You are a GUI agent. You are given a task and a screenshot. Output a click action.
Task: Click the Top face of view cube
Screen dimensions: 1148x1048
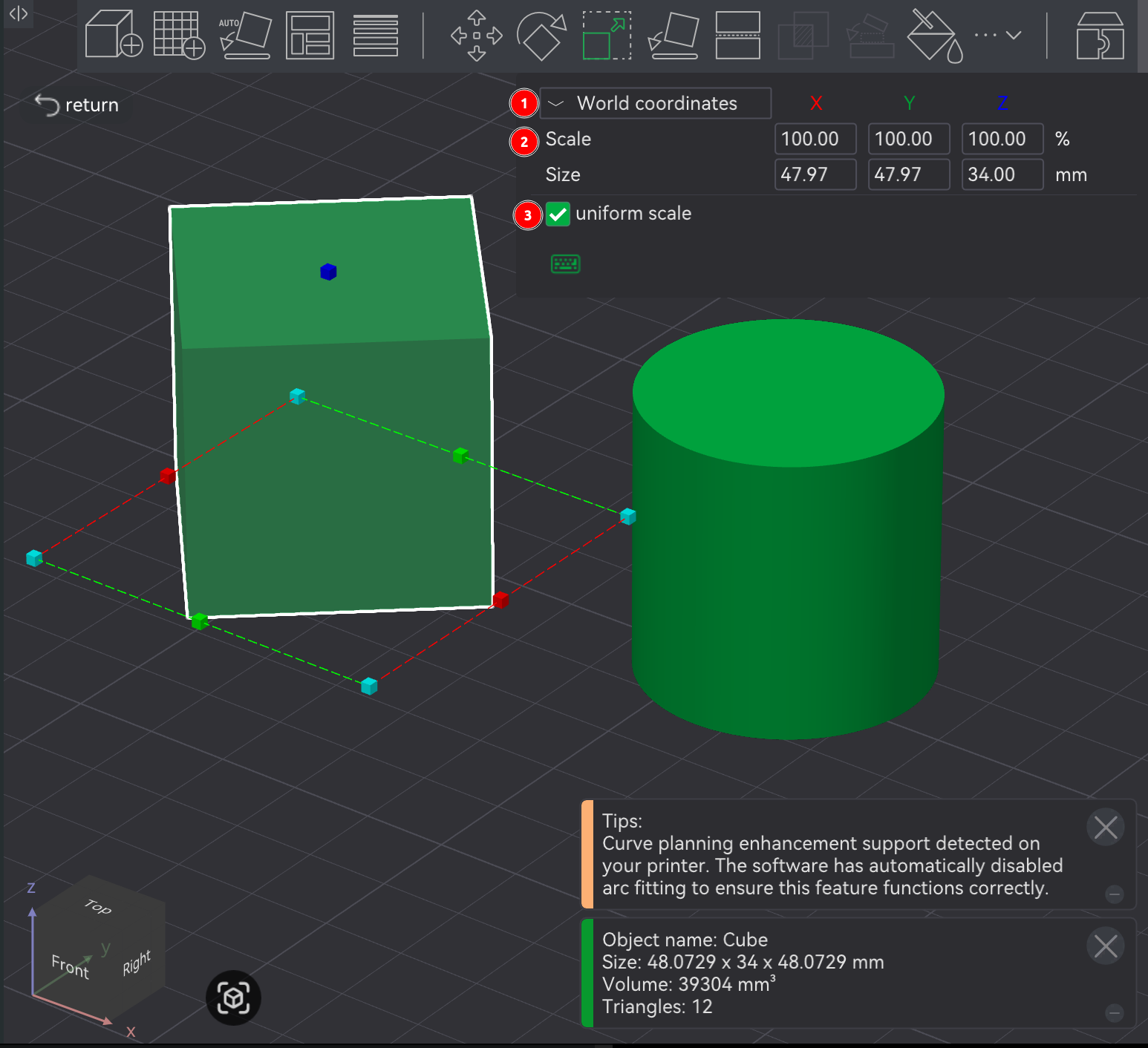click(x=98, y=906)
